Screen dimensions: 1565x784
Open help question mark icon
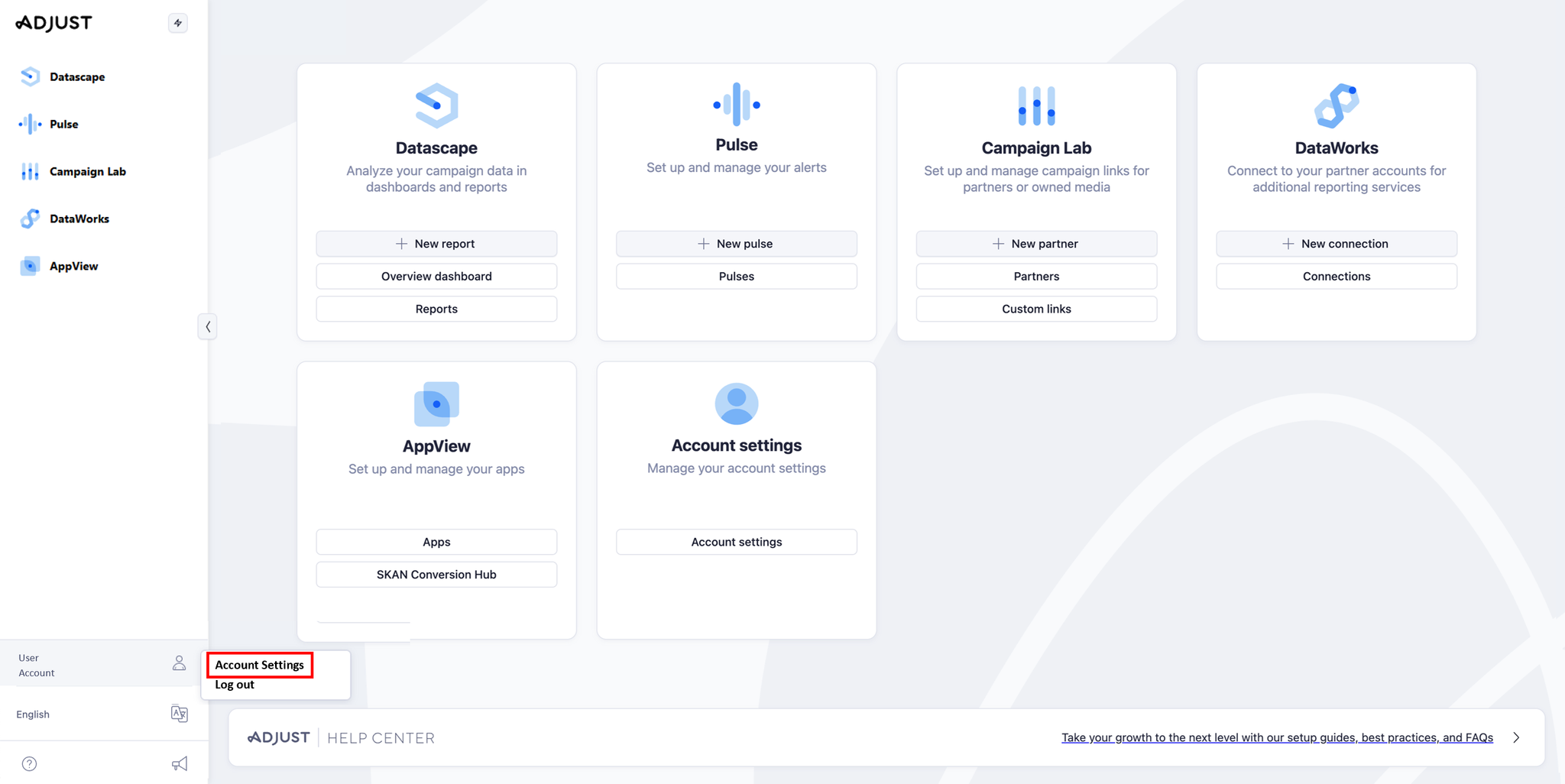(29, 763)
